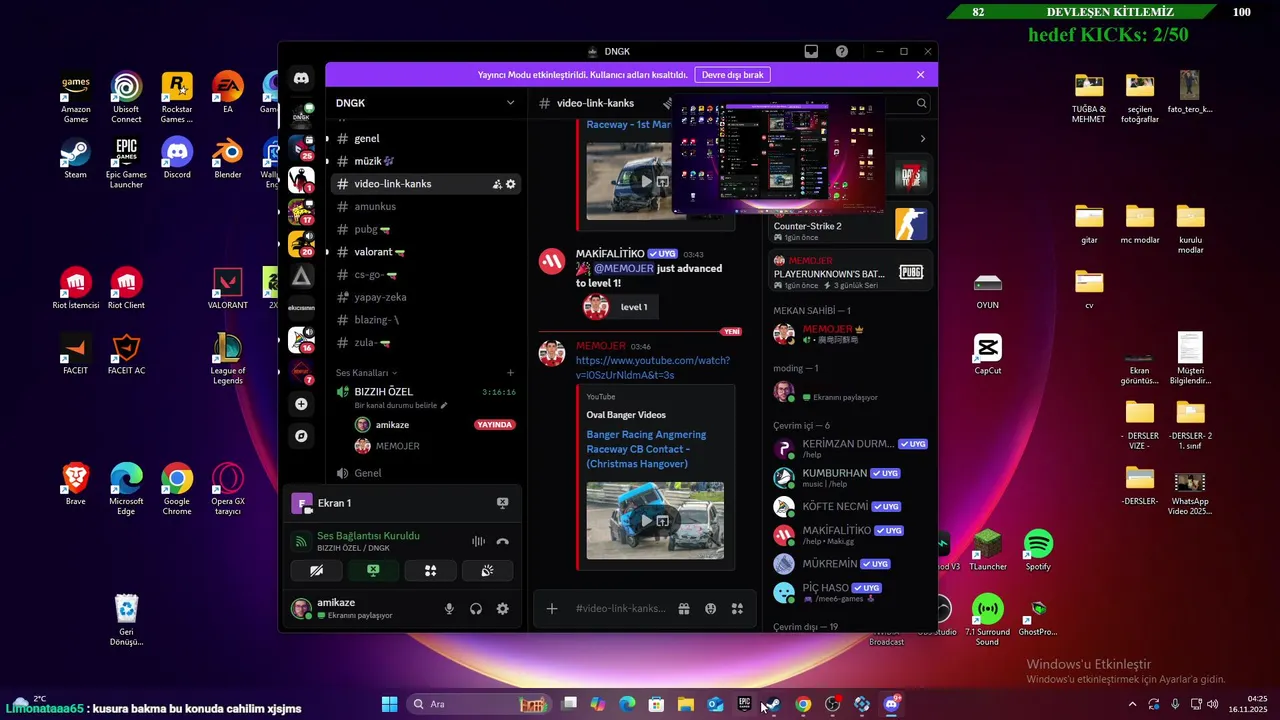Screen dimensions: 1280x720
Task: Open the Recycle Bin (Geri Dönüşüm) icon
Action: [126, 620]
